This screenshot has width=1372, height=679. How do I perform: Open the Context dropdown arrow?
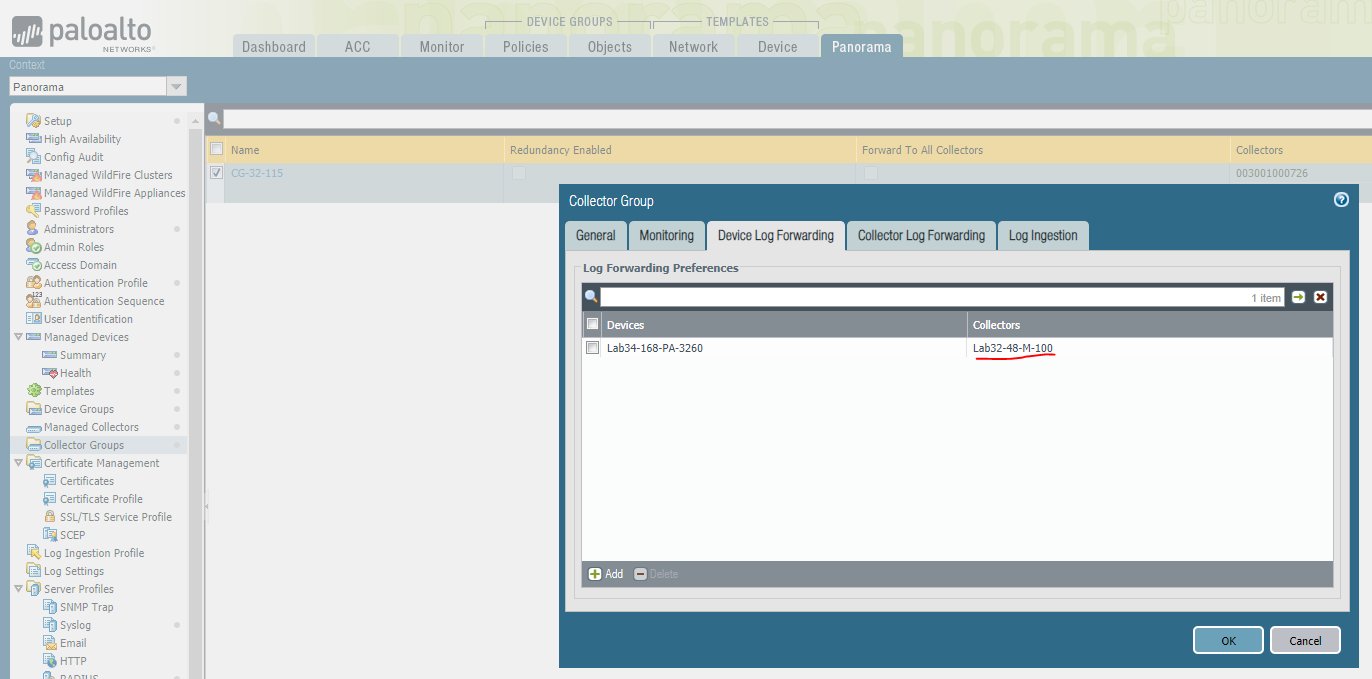177,87
